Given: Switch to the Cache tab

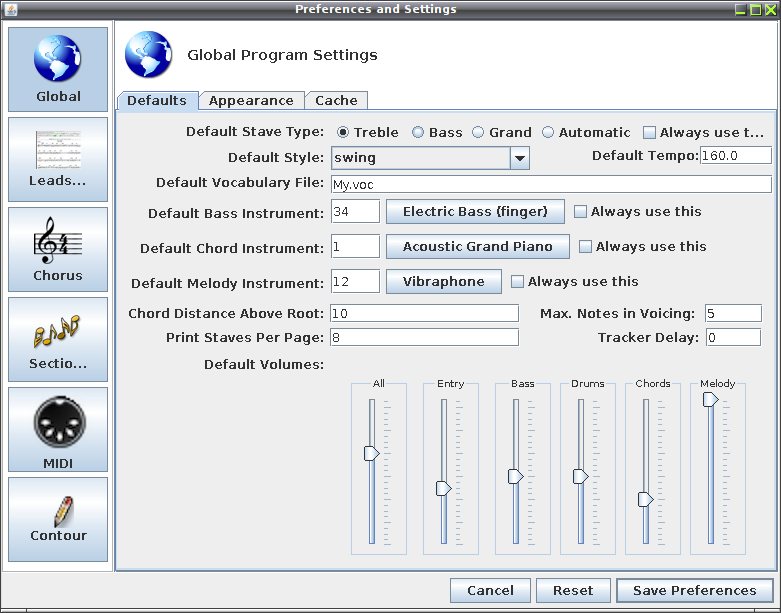Looking at the screenshot, I should click(x=337, y=101).
